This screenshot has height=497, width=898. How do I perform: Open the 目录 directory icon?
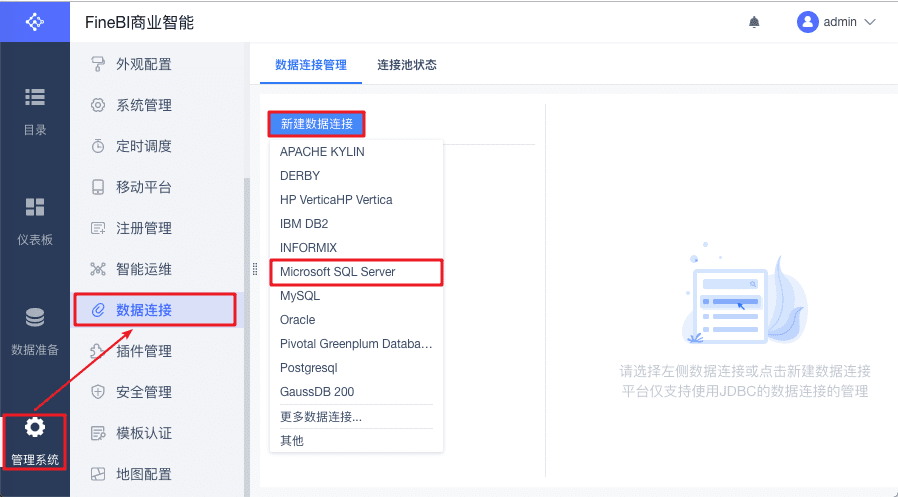pos(35,97)
